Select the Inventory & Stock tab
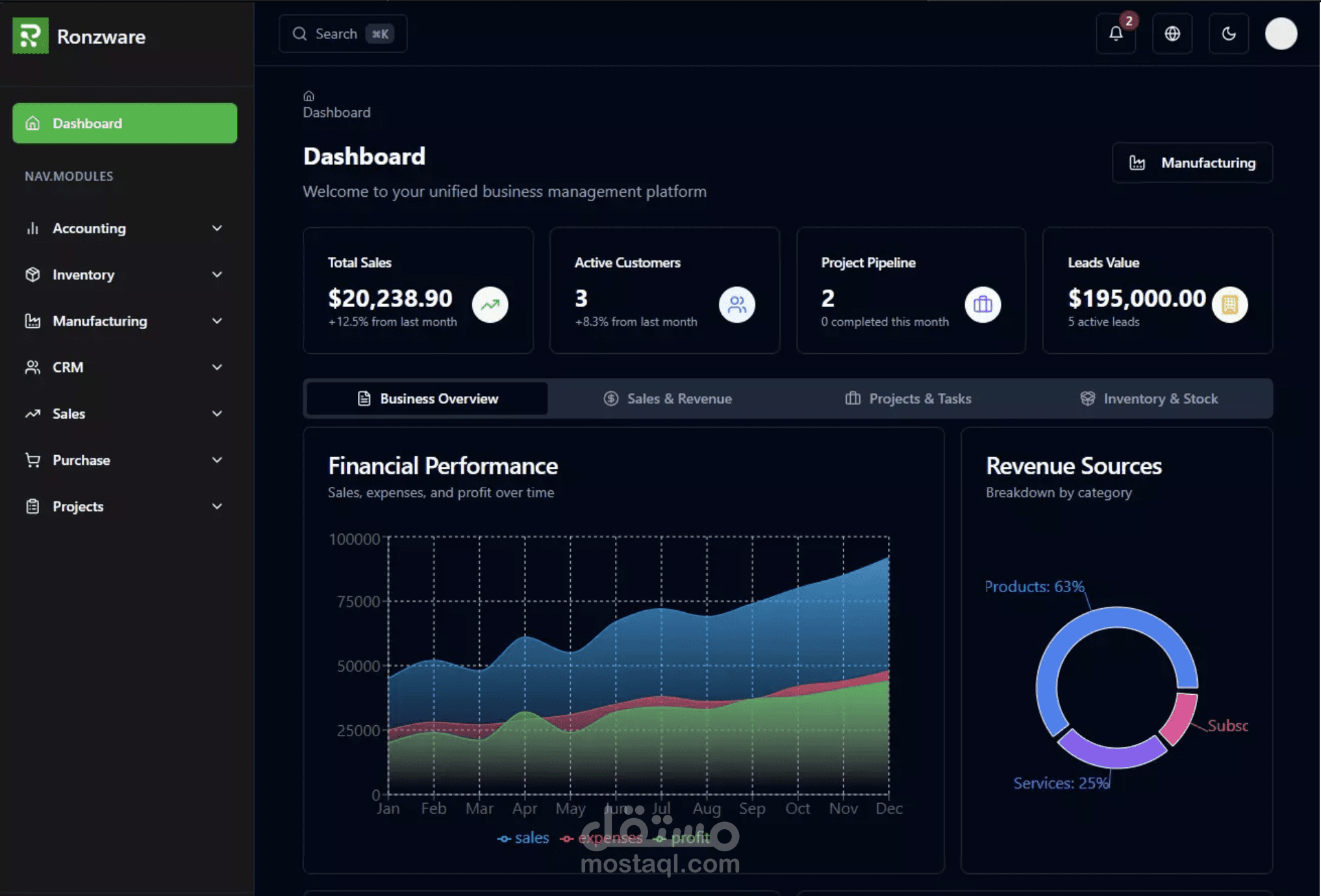1321x896 pixels. [1148, 399]
